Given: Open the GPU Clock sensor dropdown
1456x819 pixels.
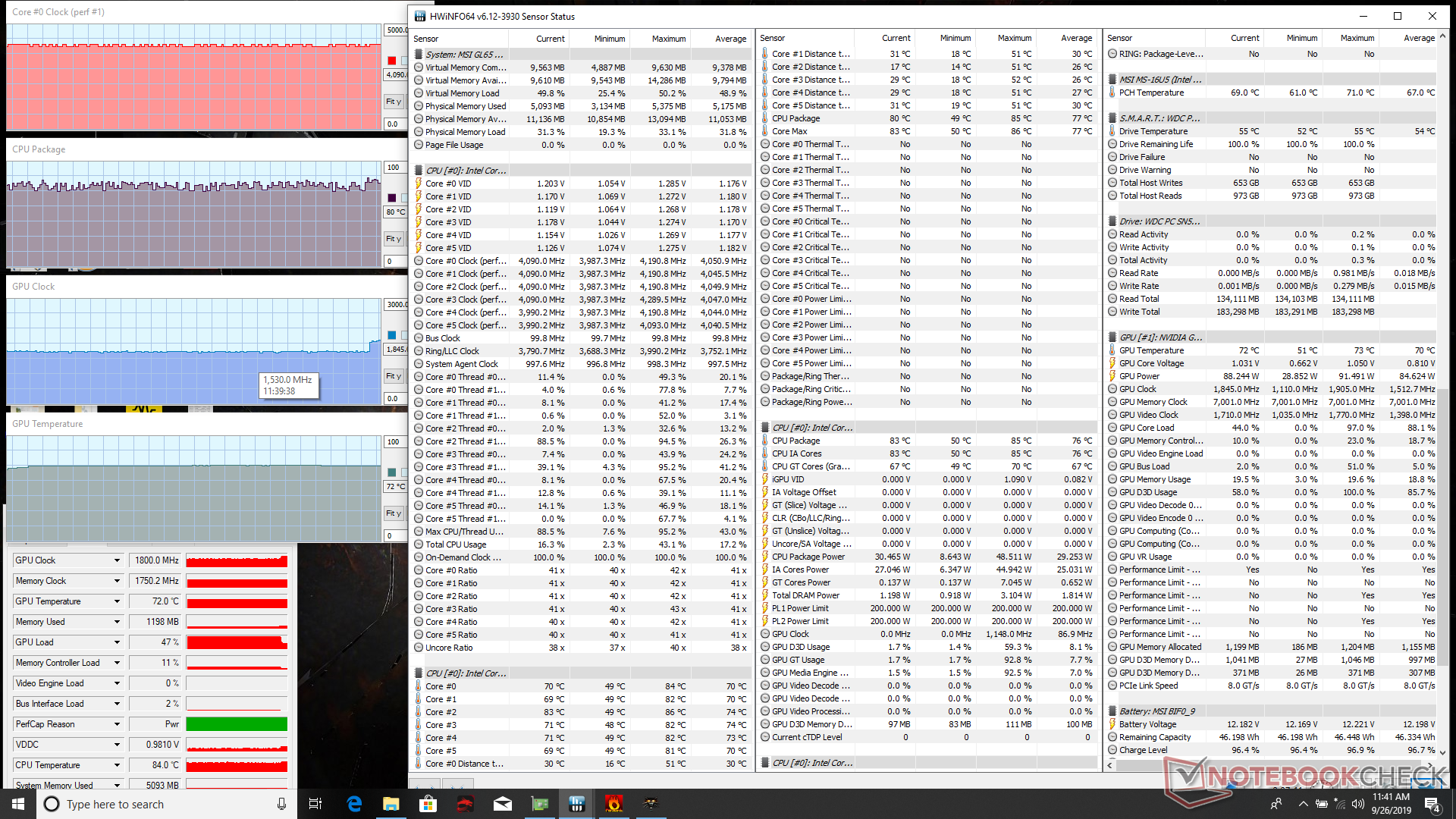Looking at the screenshot, I should pyautogui.click(x=117, y=560).
